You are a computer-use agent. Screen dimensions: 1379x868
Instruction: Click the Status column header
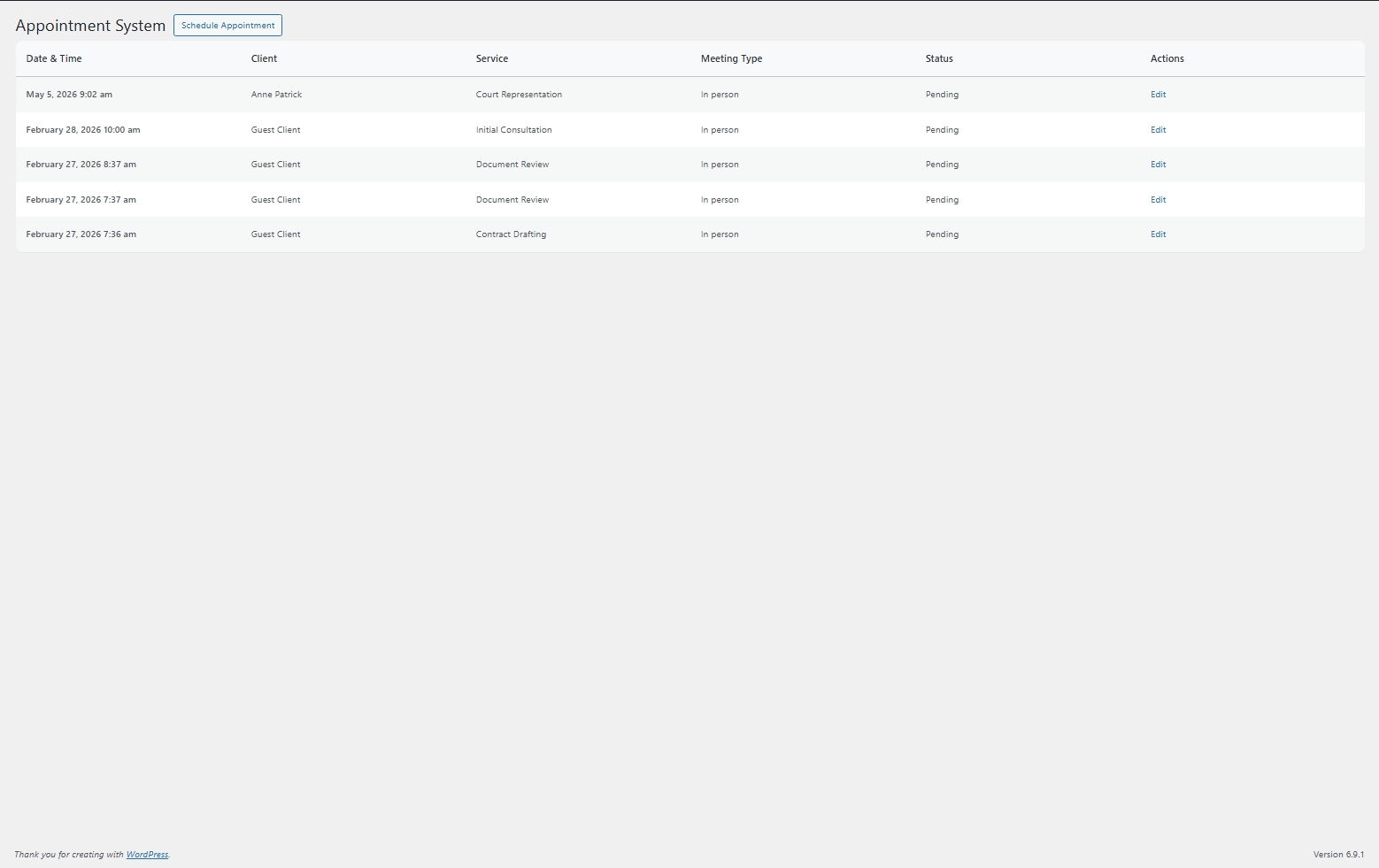click(x=939, y=59)
